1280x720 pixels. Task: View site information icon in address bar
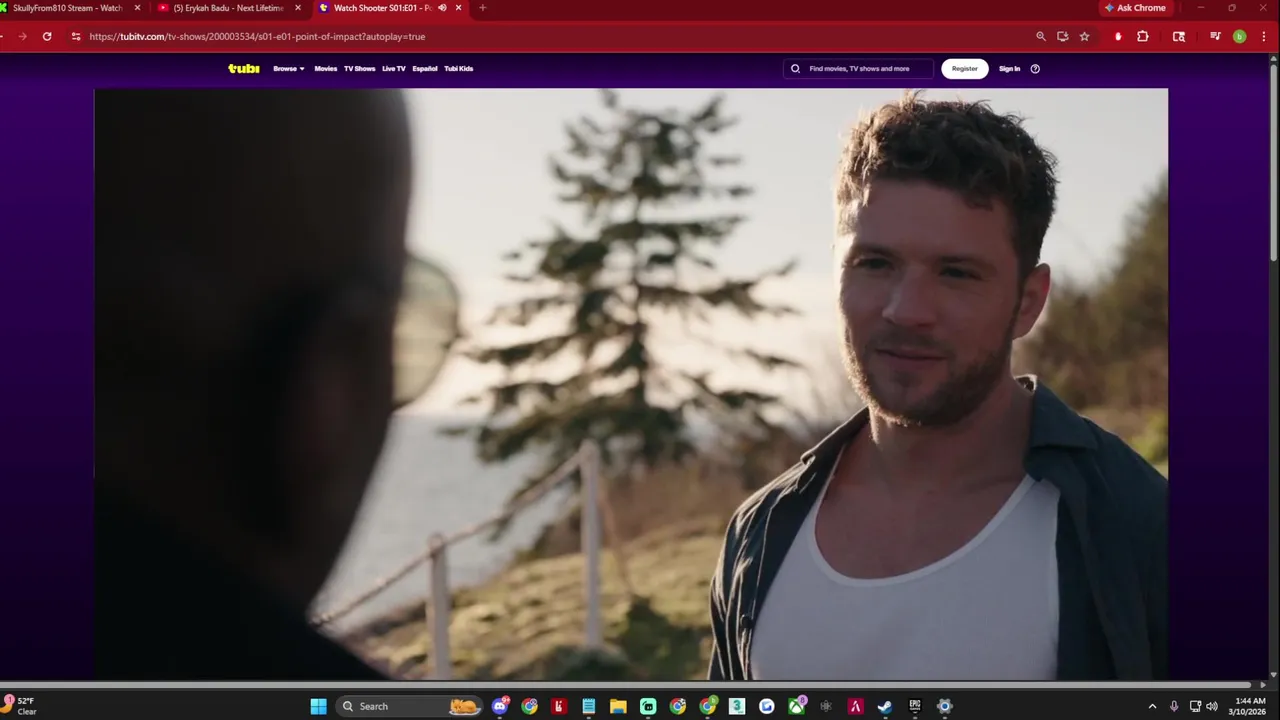[x=76, y=37]
